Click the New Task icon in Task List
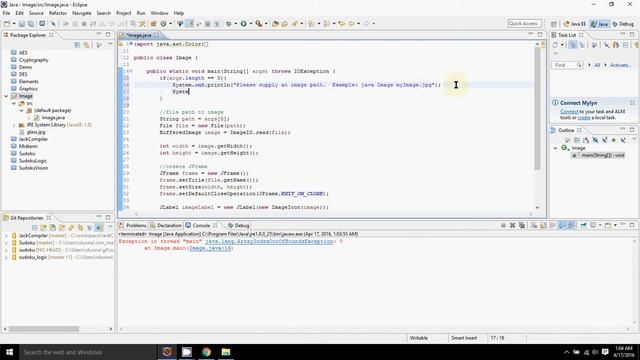The width and height of the screenshot is (640, 360). tap(555, 45)
